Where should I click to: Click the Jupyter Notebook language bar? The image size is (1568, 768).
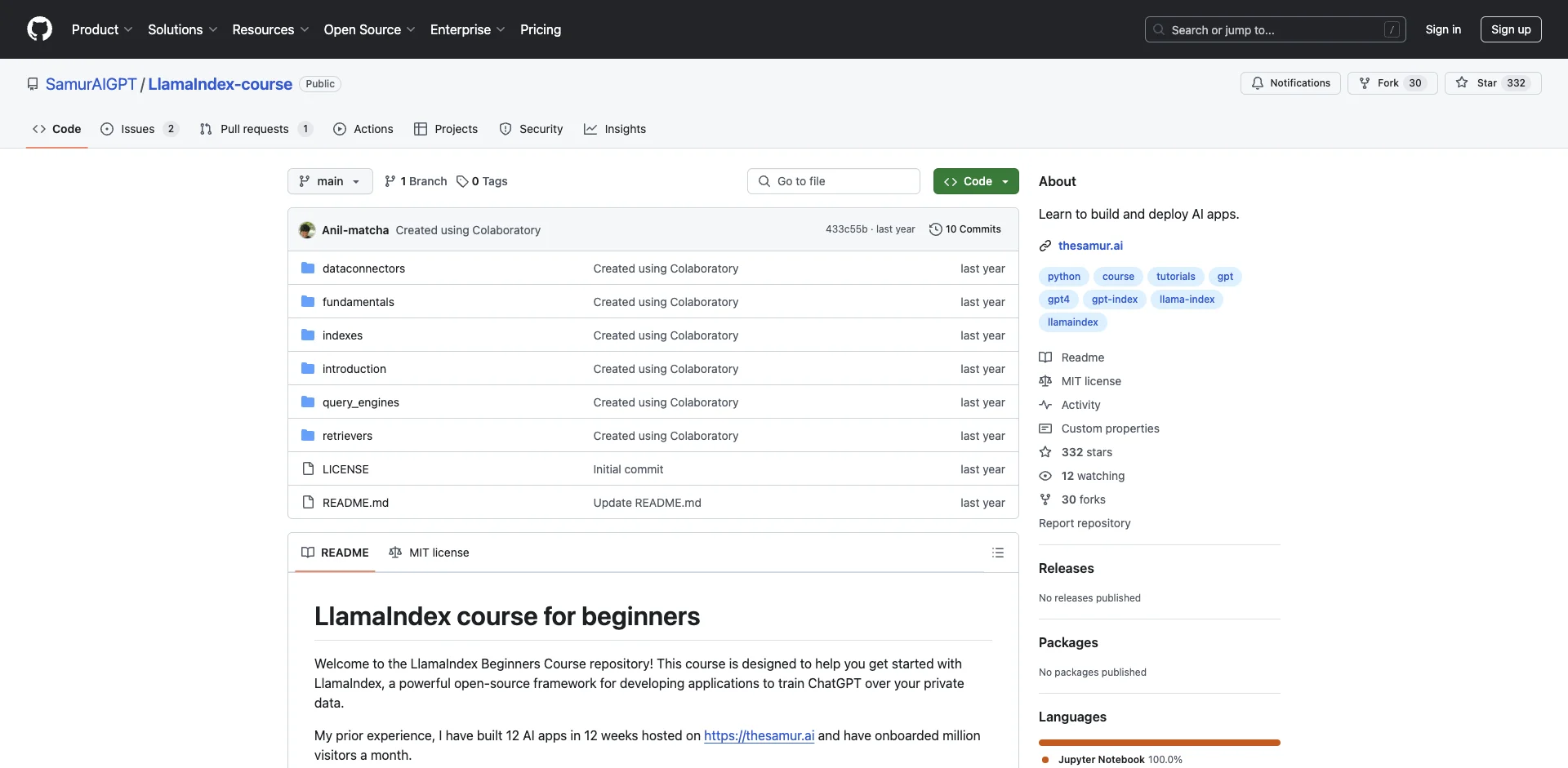(x=1160, y=743)
